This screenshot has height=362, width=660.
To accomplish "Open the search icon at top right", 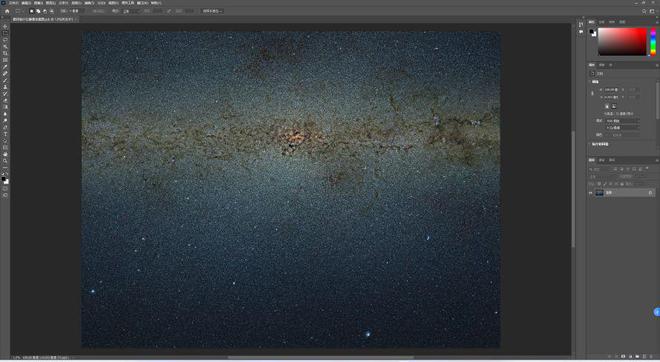I will point(644,11).
